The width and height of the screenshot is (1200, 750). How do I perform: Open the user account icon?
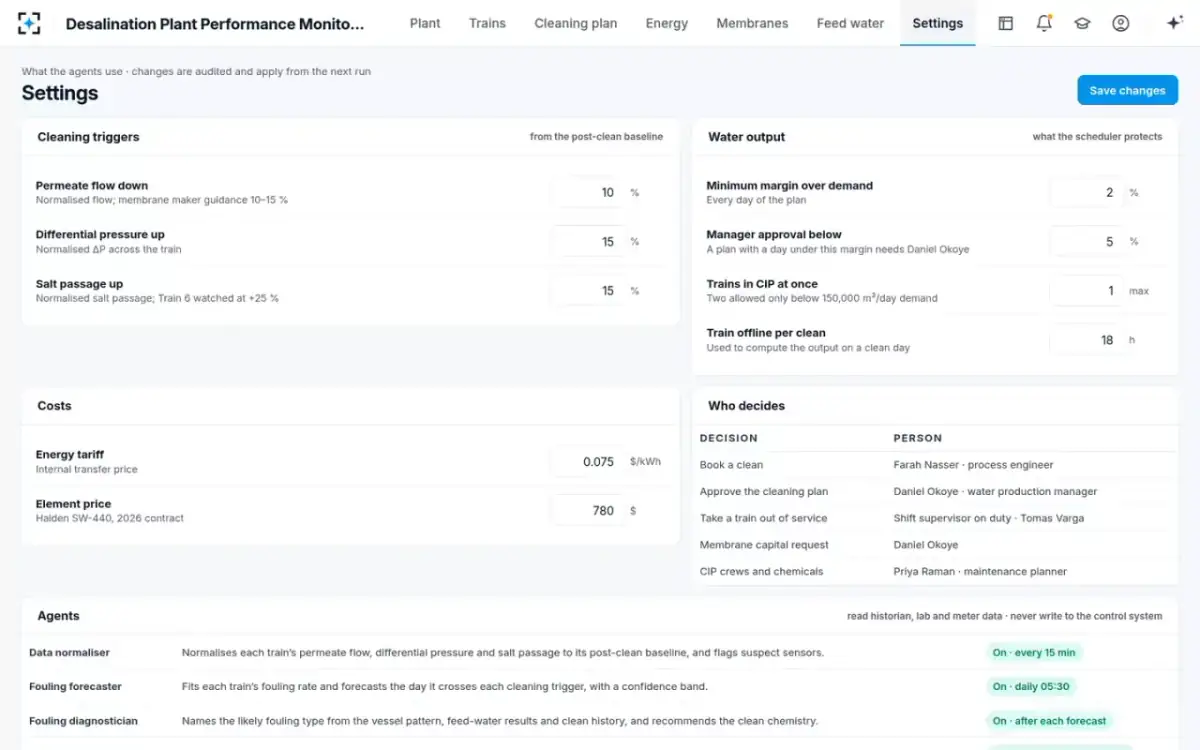click(x=1121, y=23)
